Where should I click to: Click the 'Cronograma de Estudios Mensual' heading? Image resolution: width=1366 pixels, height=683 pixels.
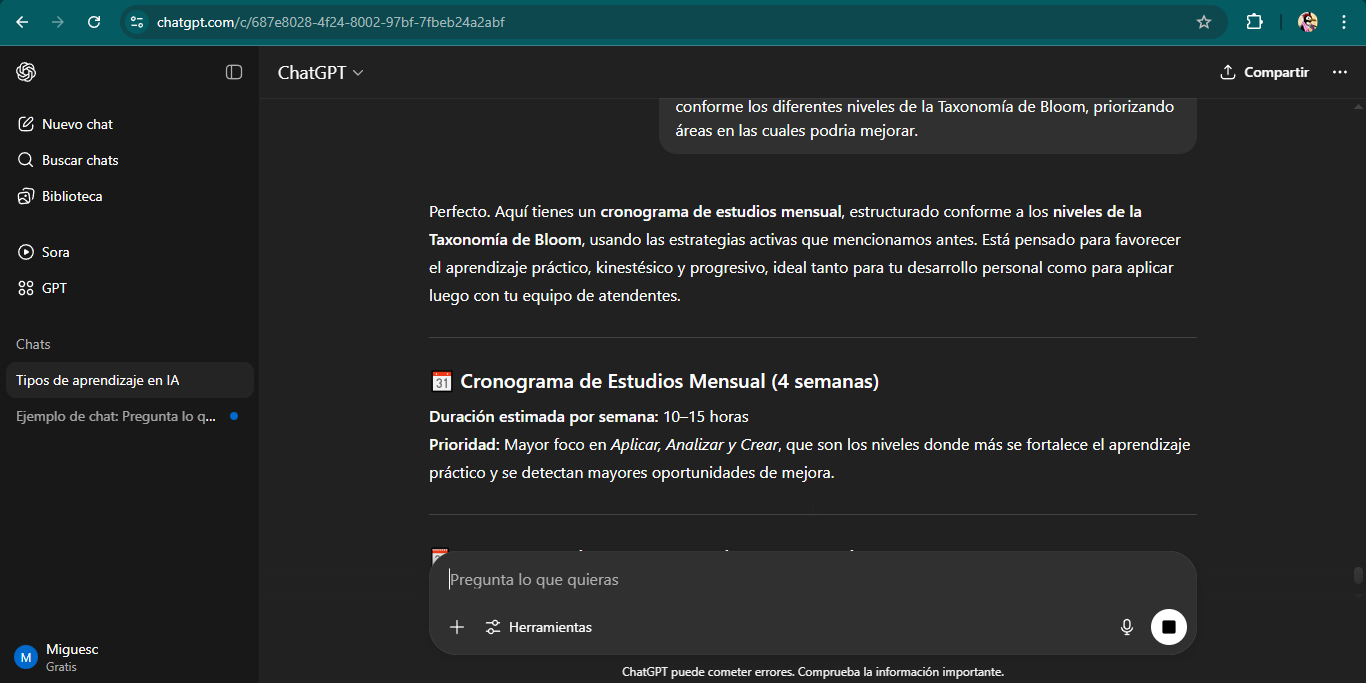click(669, 381)
